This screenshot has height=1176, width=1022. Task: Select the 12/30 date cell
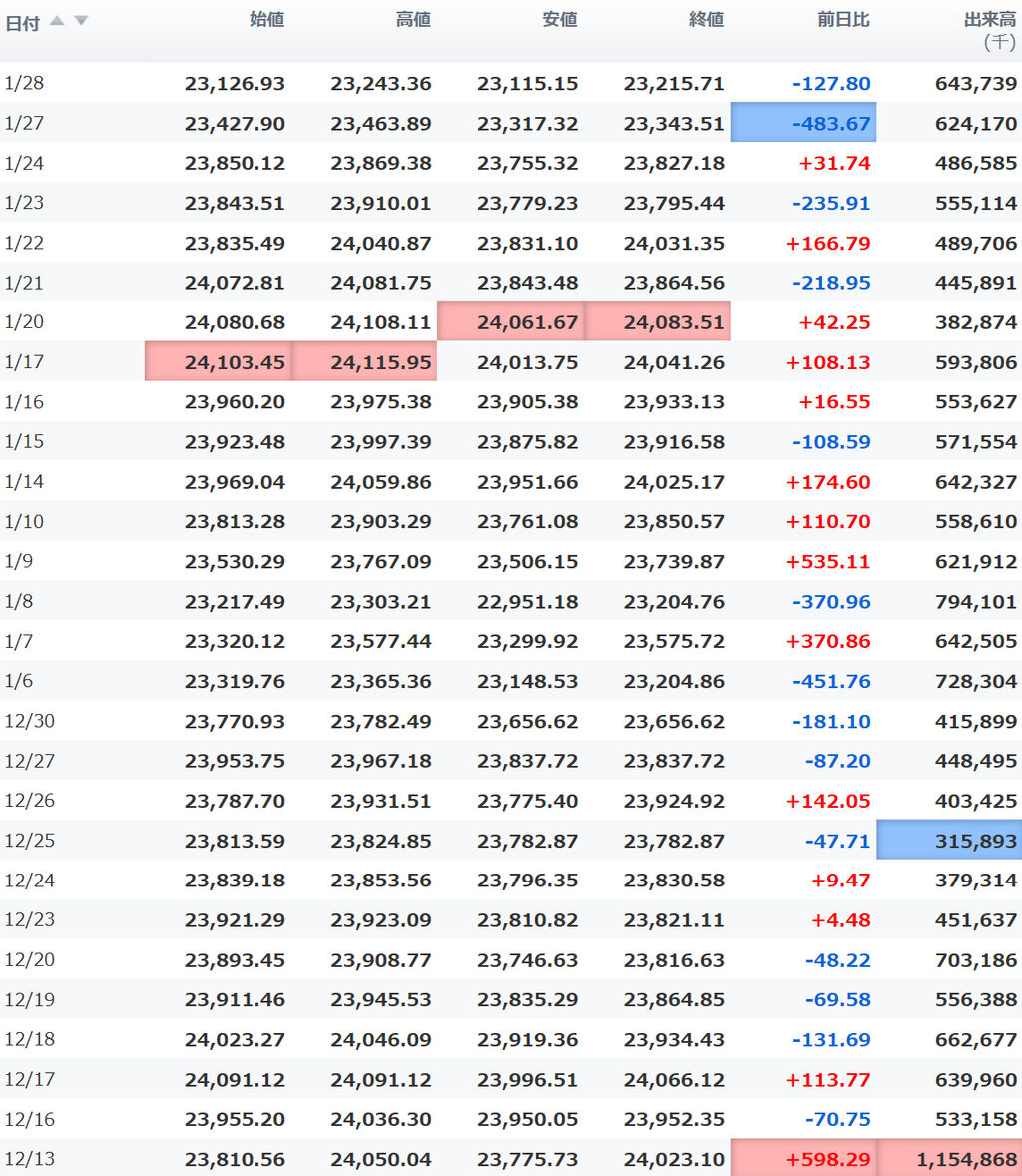30,721
